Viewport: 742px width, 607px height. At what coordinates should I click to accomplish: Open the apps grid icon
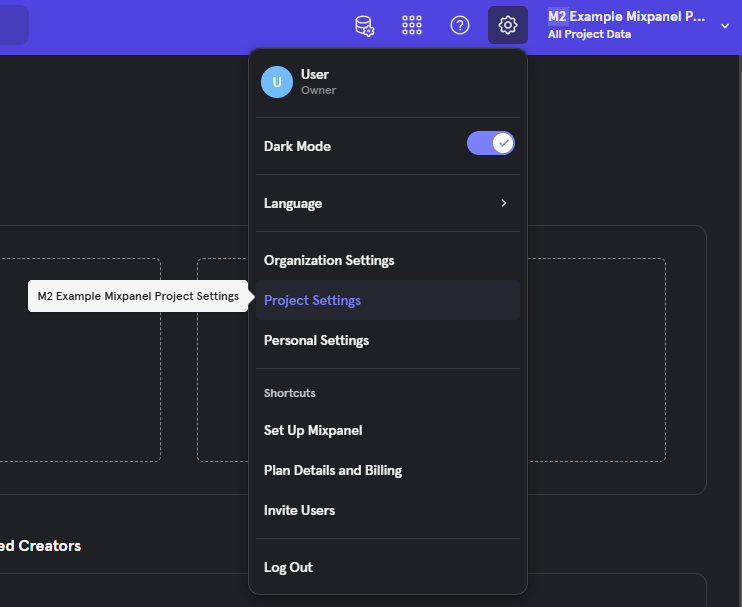[412, 25]
